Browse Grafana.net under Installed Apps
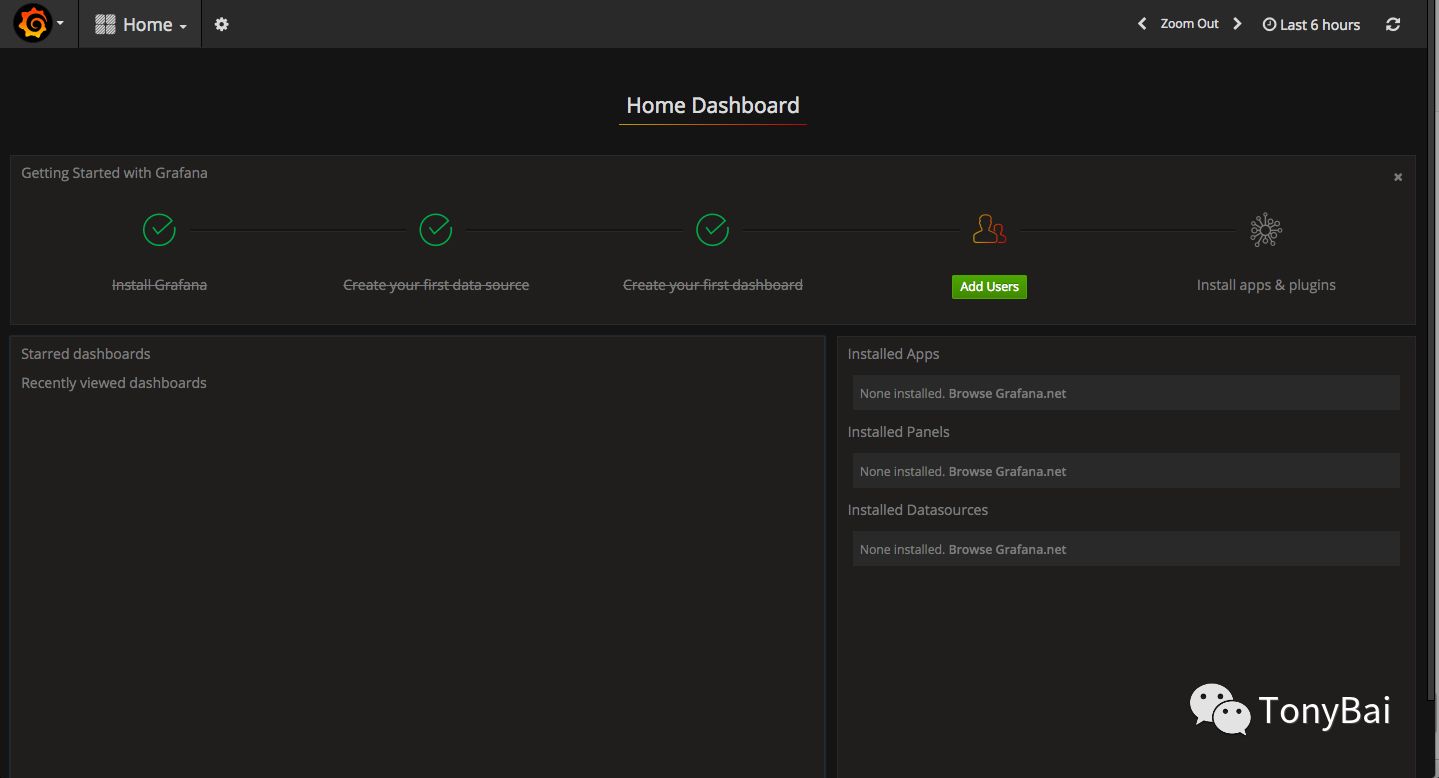1439x778 pixels. (x=1007, y=393)
